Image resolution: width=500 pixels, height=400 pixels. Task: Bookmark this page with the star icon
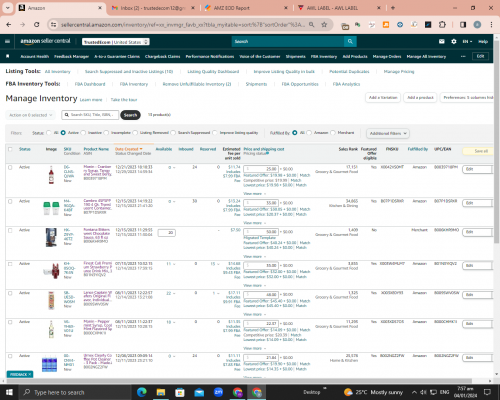(324, 24)
